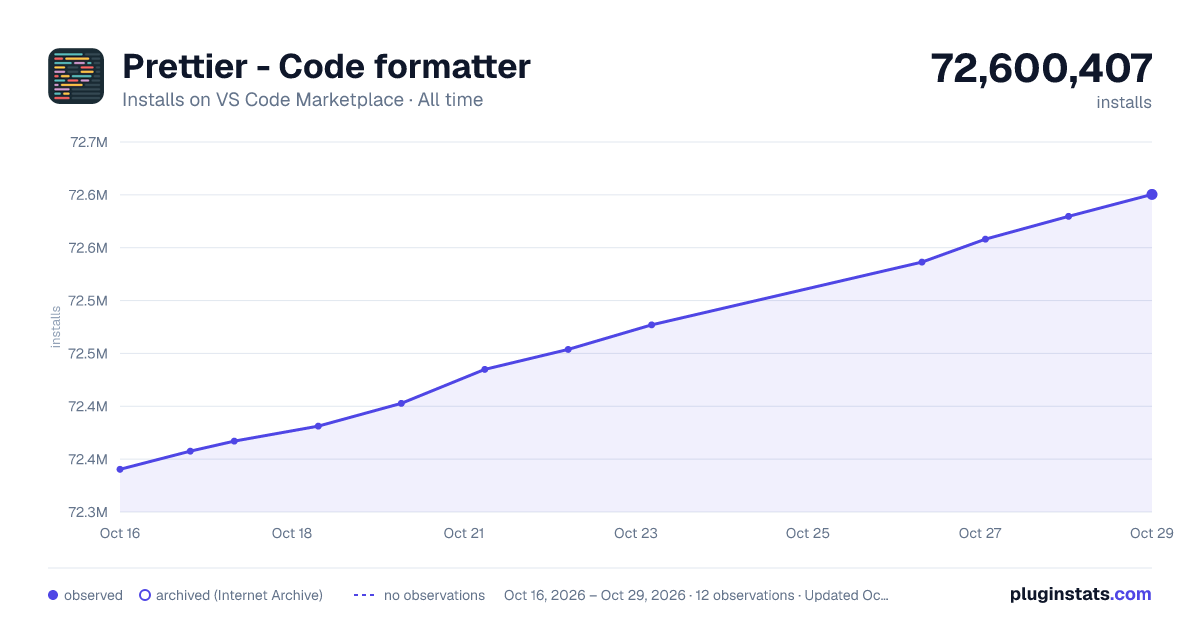Click the "no observations" legend label
Image resolution: width=1200 pixels, height=630 pixels.
434,595
